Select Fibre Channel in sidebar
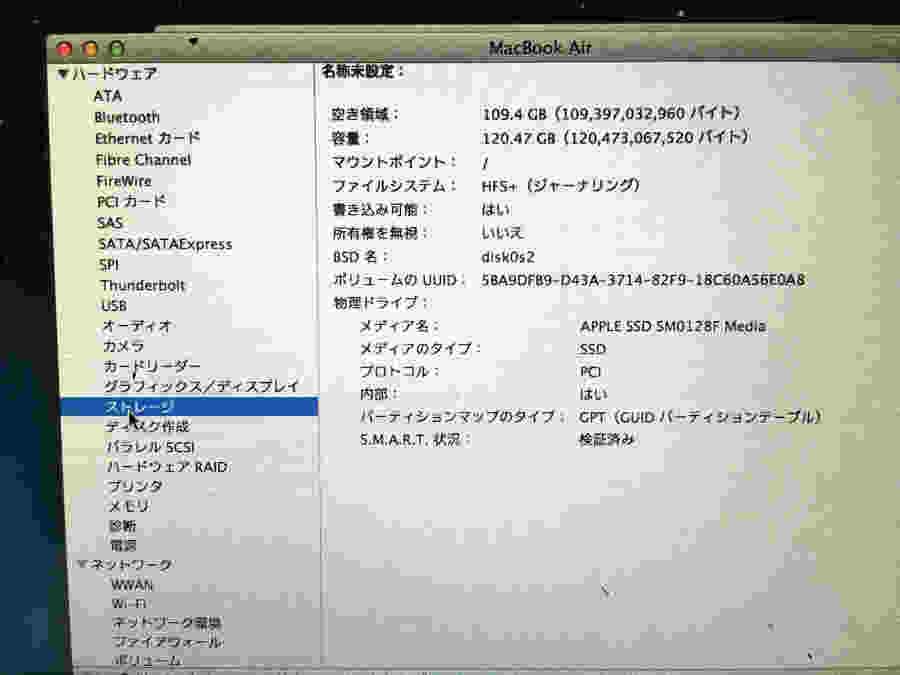Screen dimensions: 900x675 tap(143, 160)
